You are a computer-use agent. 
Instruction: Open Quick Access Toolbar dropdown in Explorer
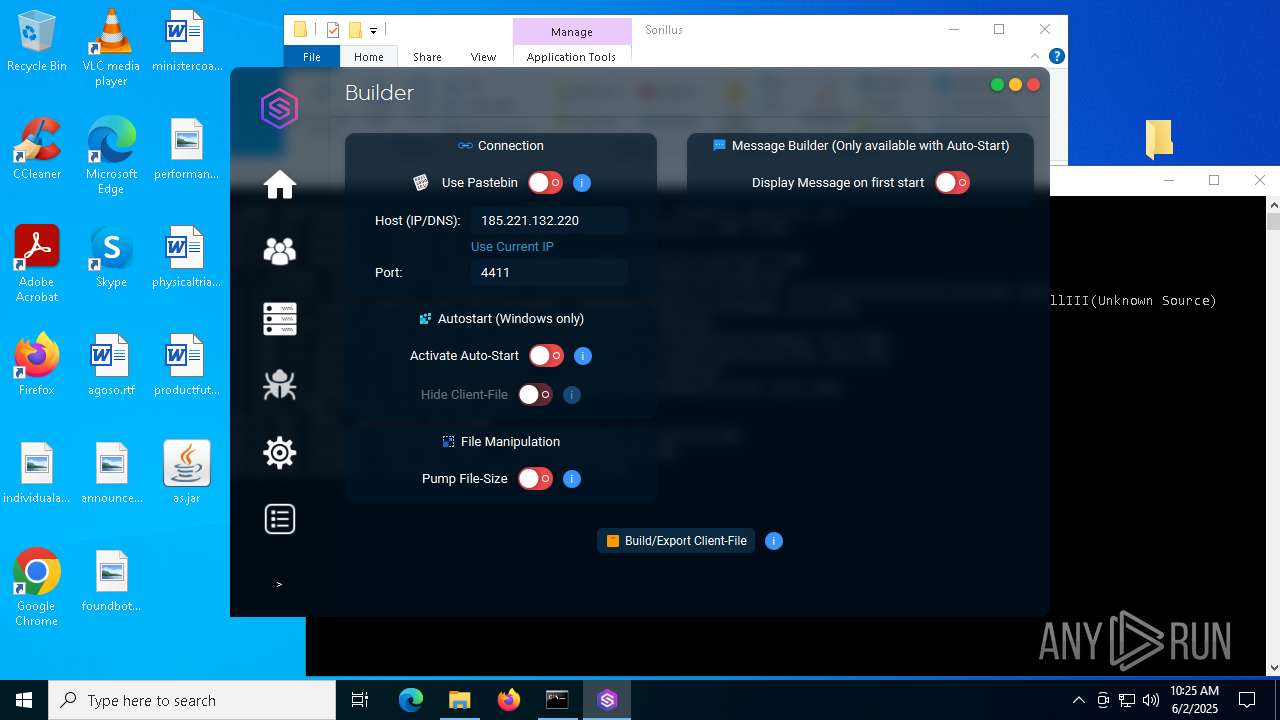tap(373, 31)
